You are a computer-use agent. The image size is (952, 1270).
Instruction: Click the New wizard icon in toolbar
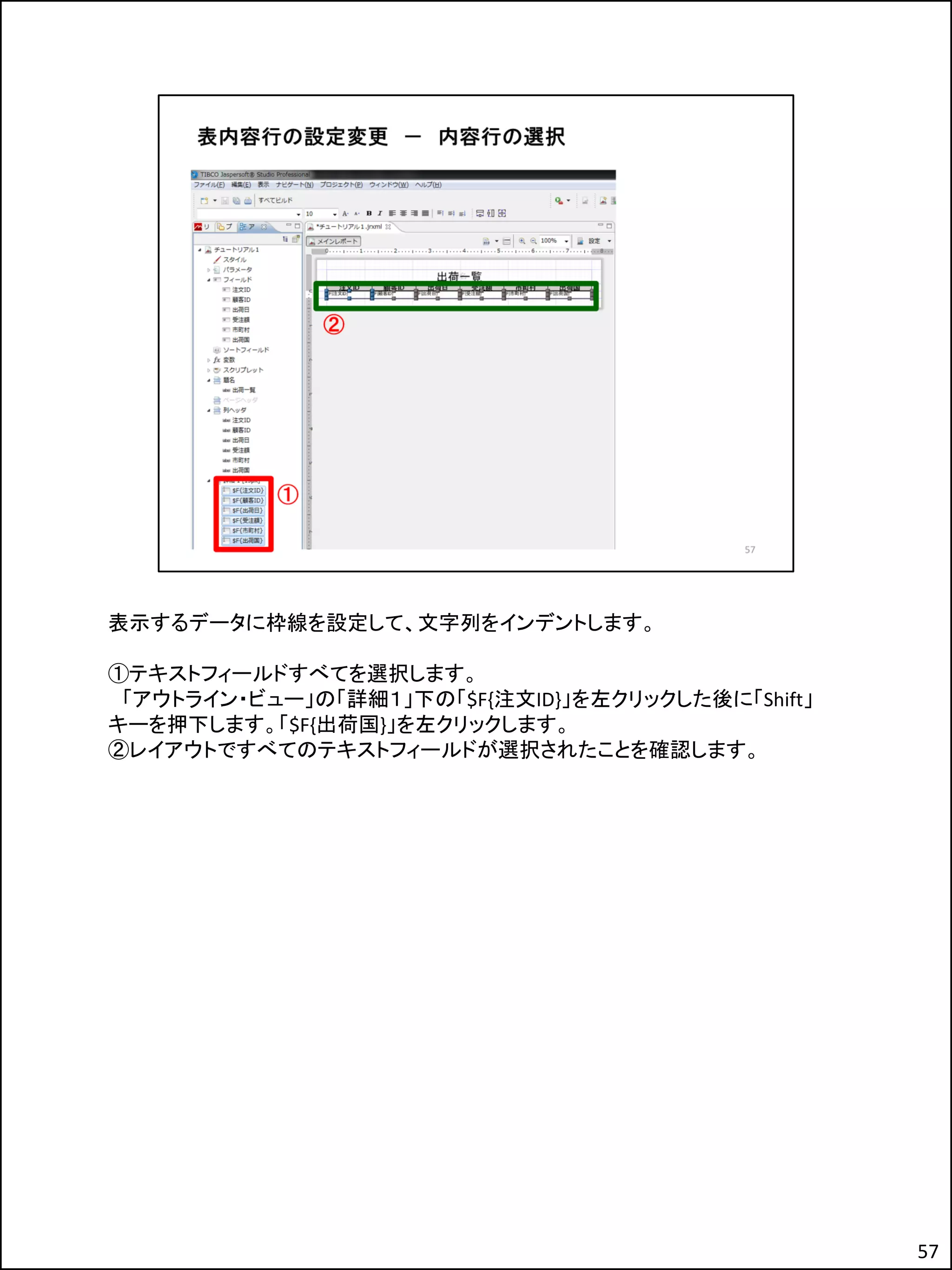[x=204, y=201]
